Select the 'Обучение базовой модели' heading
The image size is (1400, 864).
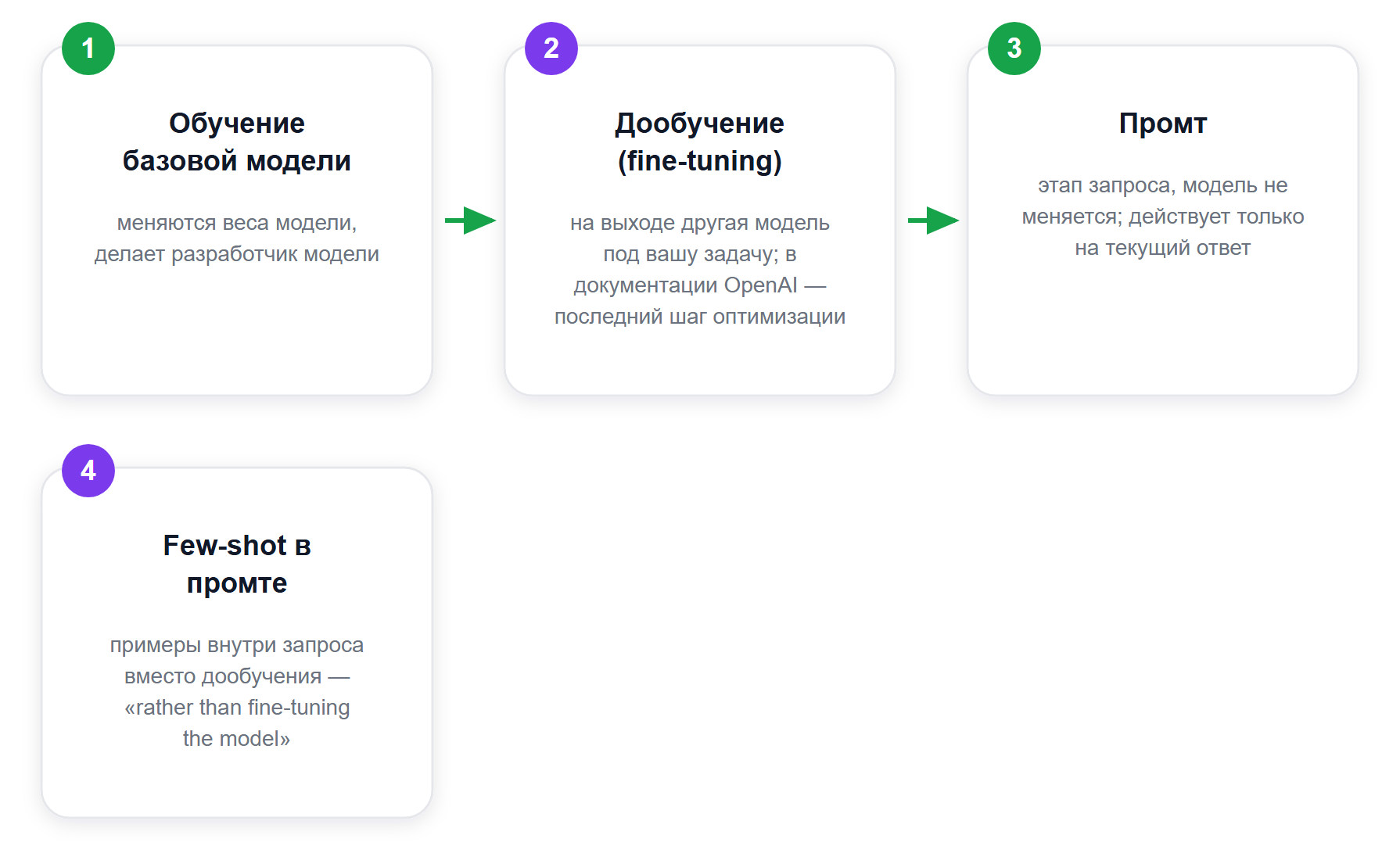[237, 142]
